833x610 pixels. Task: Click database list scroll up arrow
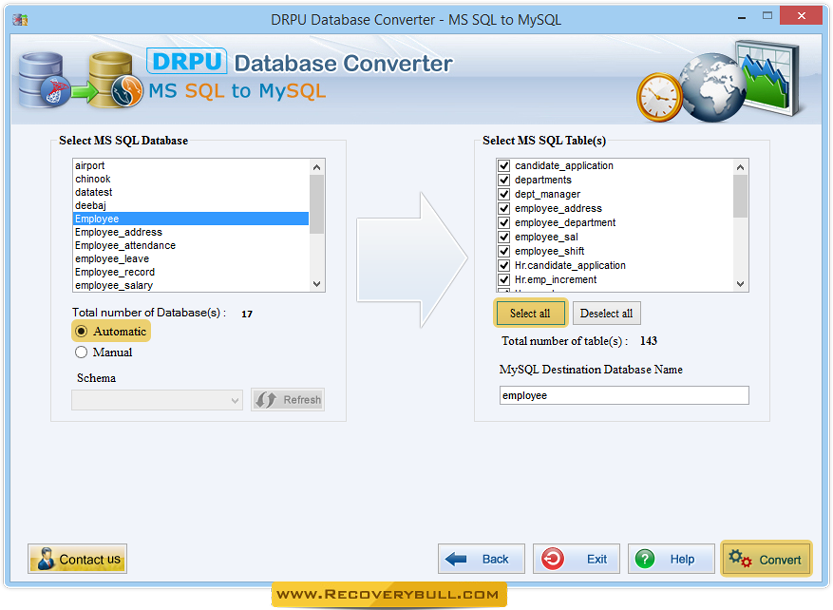click(x=317, y=167)
